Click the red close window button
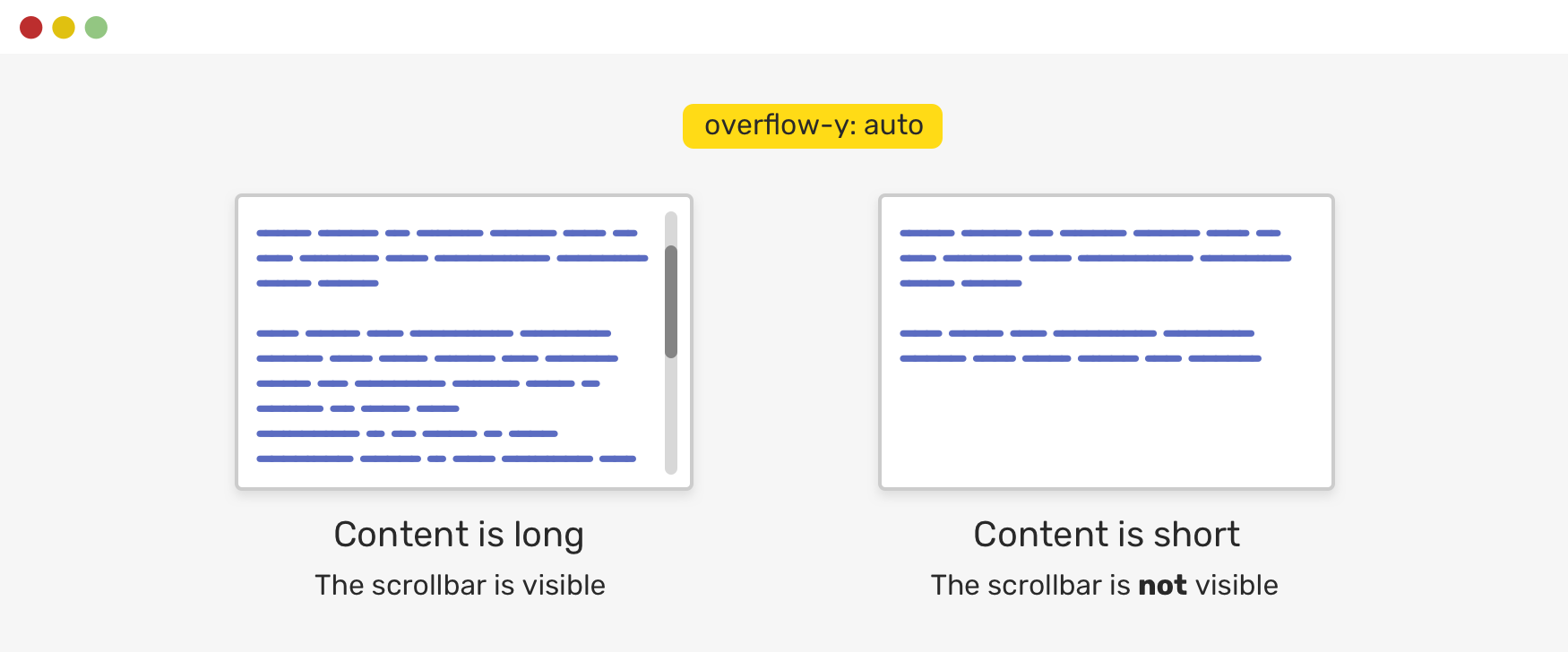 coord(31,28)
